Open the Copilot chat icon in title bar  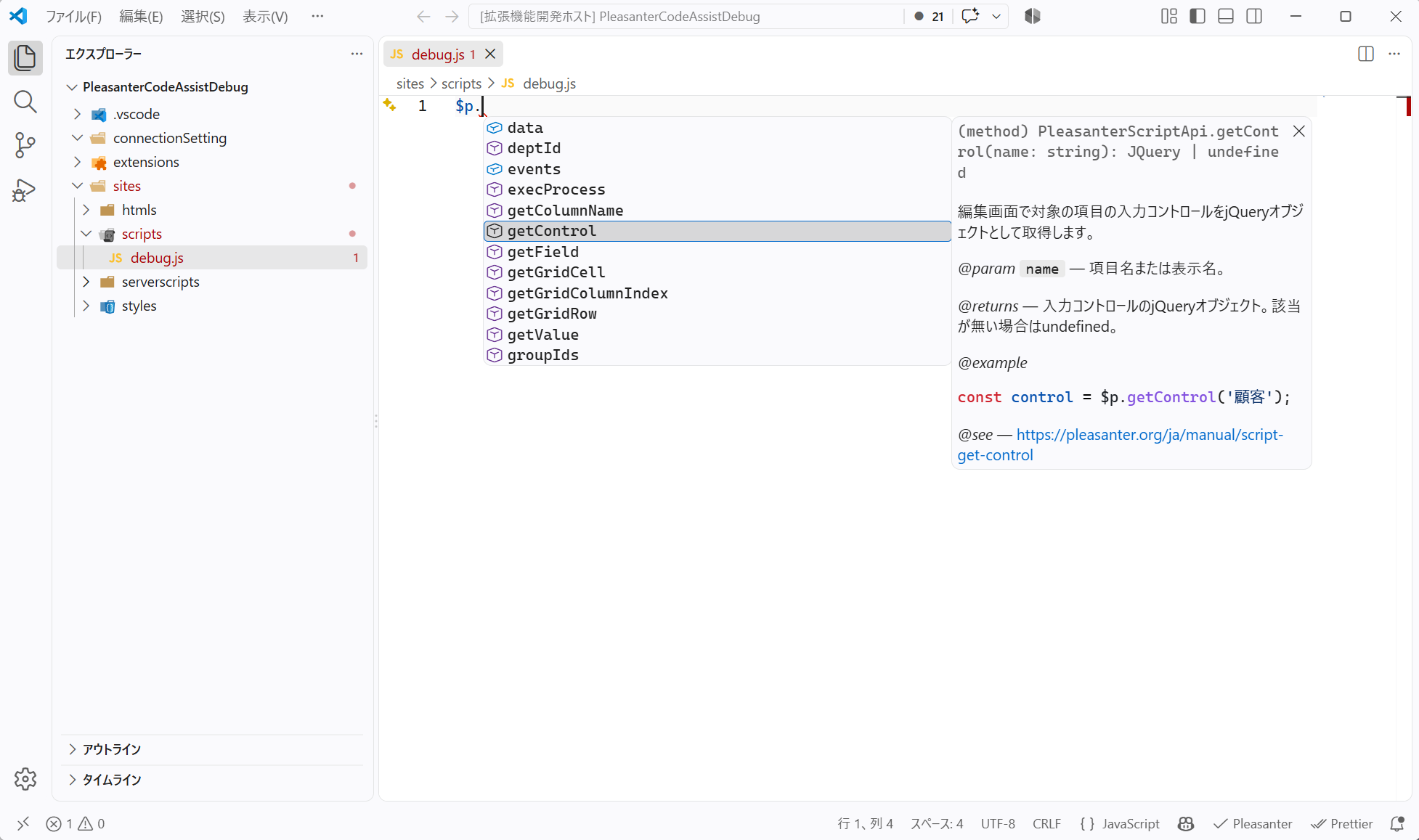(x=970, y=16)
